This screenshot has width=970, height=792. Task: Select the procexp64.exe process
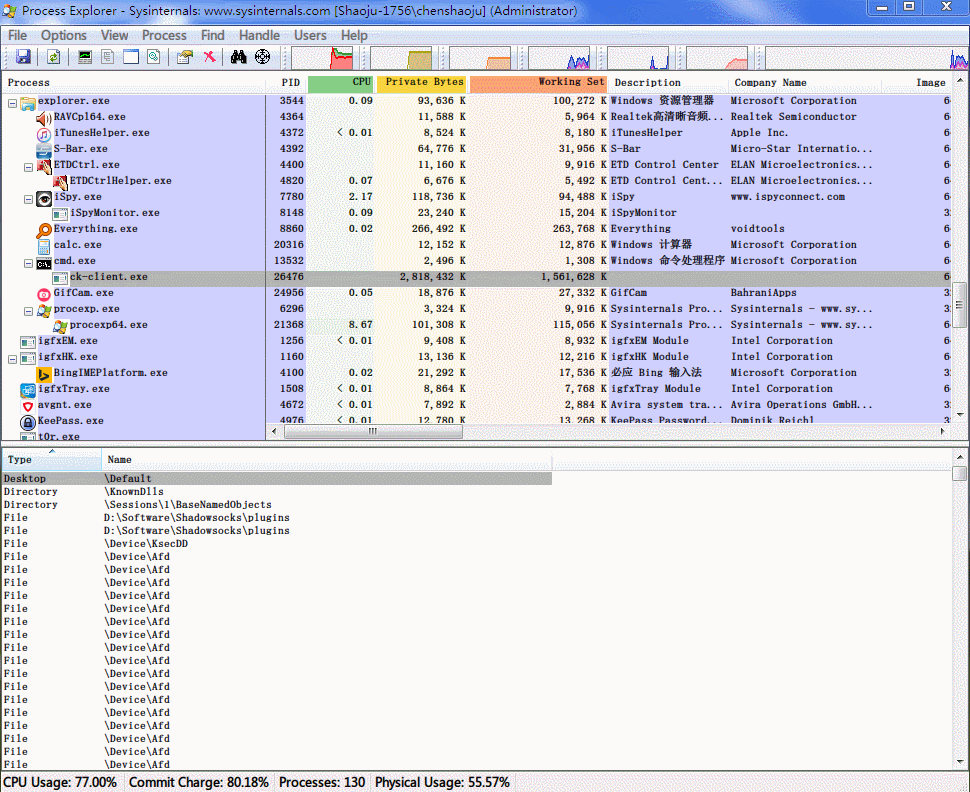(x=108, y=325)
